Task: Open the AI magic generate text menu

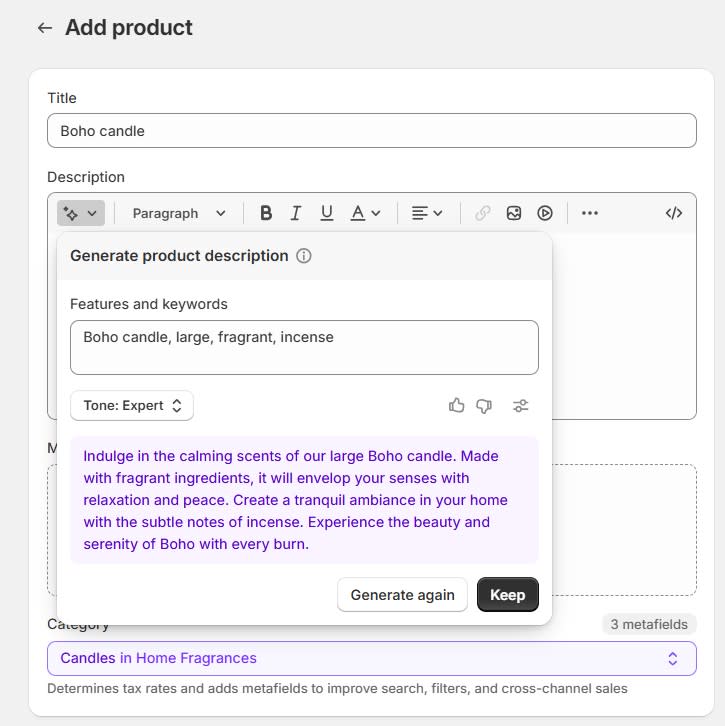Action: click(80, 213)
